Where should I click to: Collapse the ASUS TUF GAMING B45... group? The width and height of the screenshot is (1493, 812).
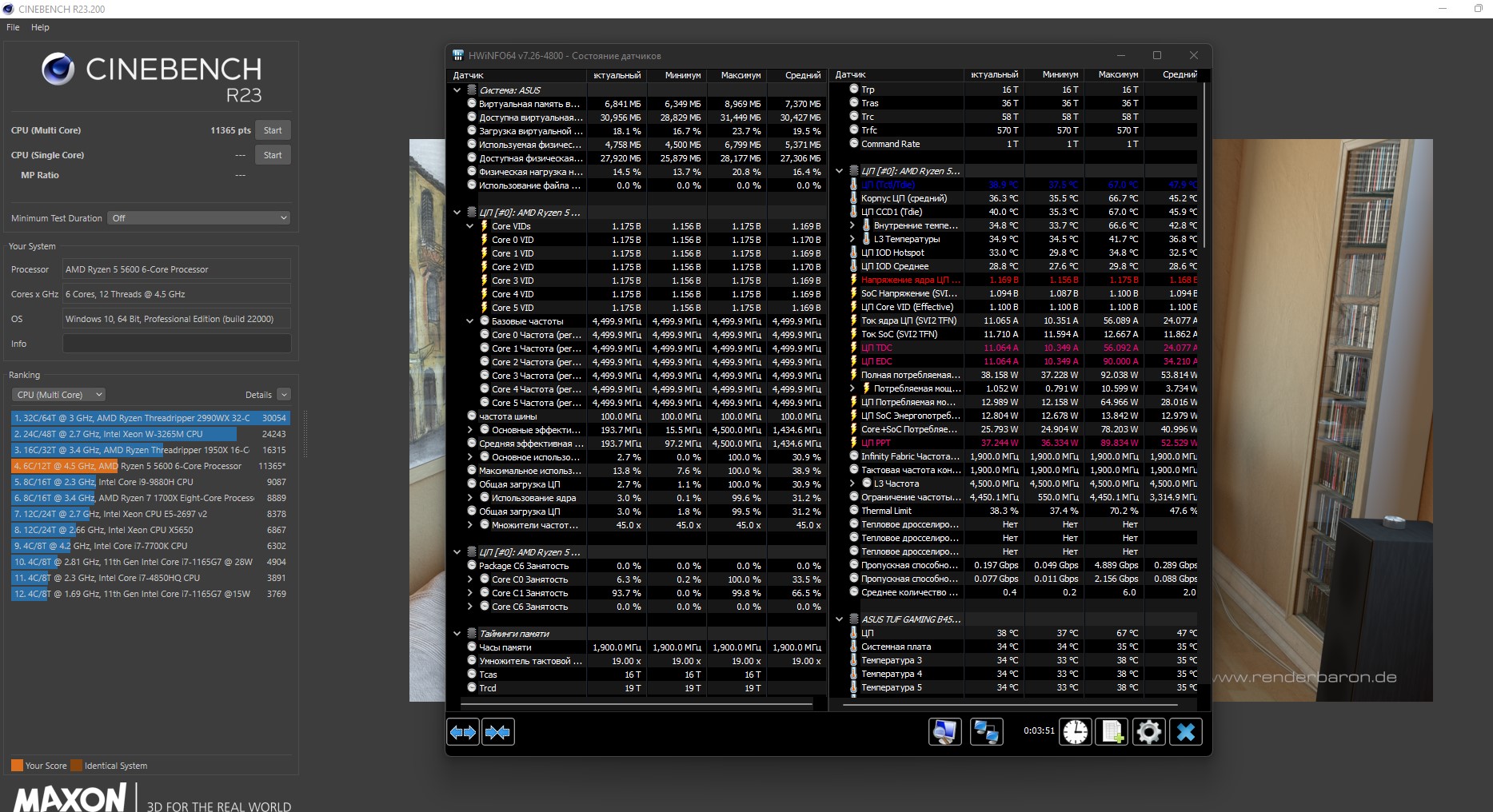click(x=839, y=619)
